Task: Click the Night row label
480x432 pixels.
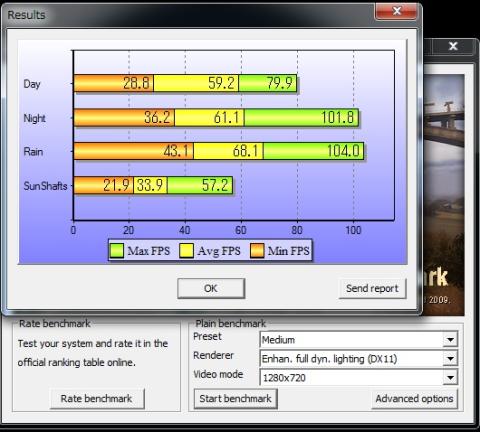Action: pyautogui.click(x=35, y=118)
